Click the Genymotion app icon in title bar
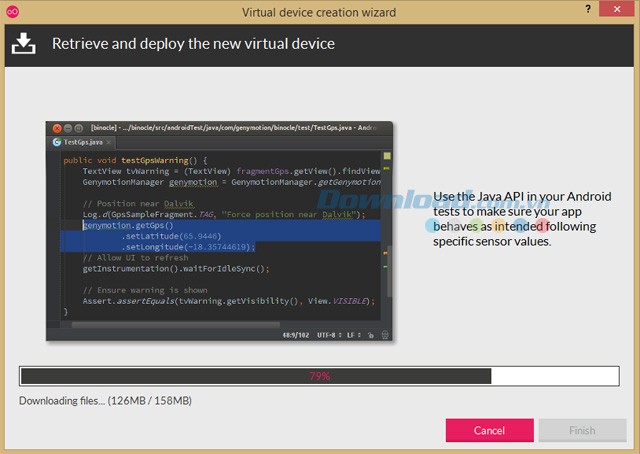The height and width of the screenshot is (454, 640). tap(11, 12)
